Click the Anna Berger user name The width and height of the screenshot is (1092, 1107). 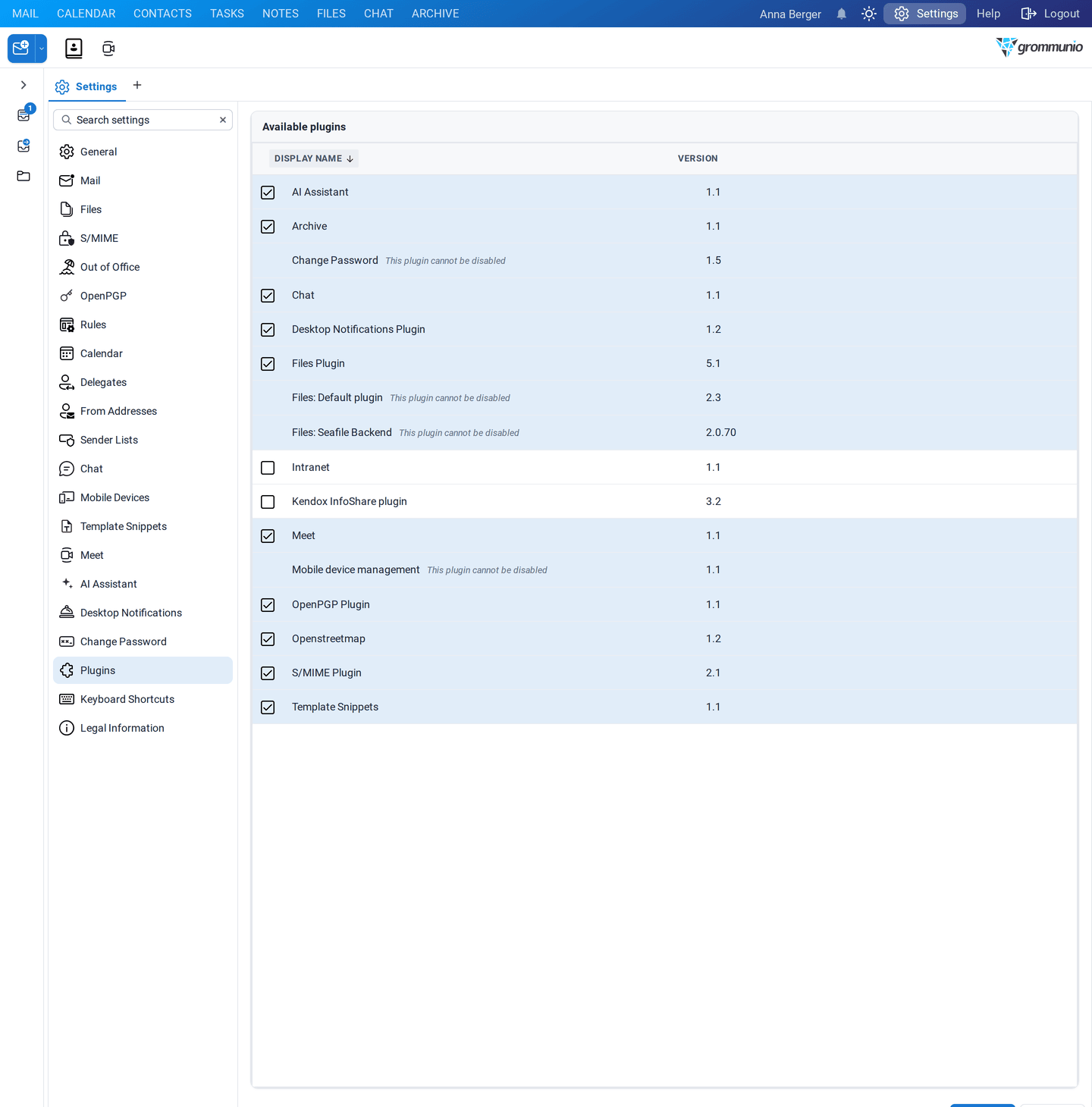pyautogui.click(x=790, y=14)
